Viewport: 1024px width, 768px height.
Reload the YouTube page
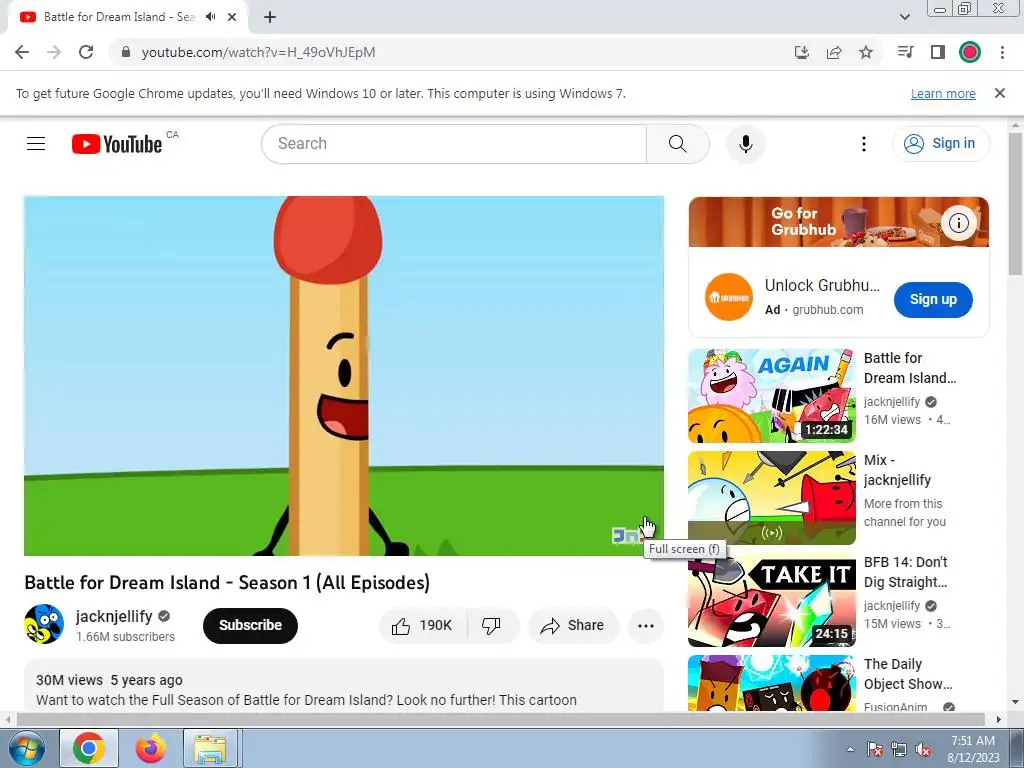(x=86, y=52)
